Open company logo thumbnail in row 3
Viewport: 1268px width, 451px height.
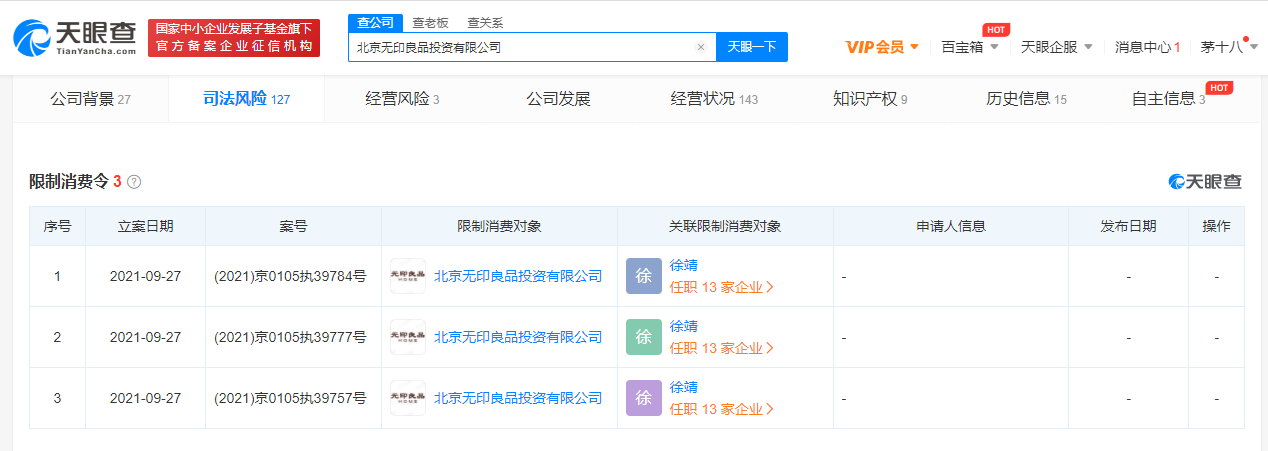pos(408,398)
